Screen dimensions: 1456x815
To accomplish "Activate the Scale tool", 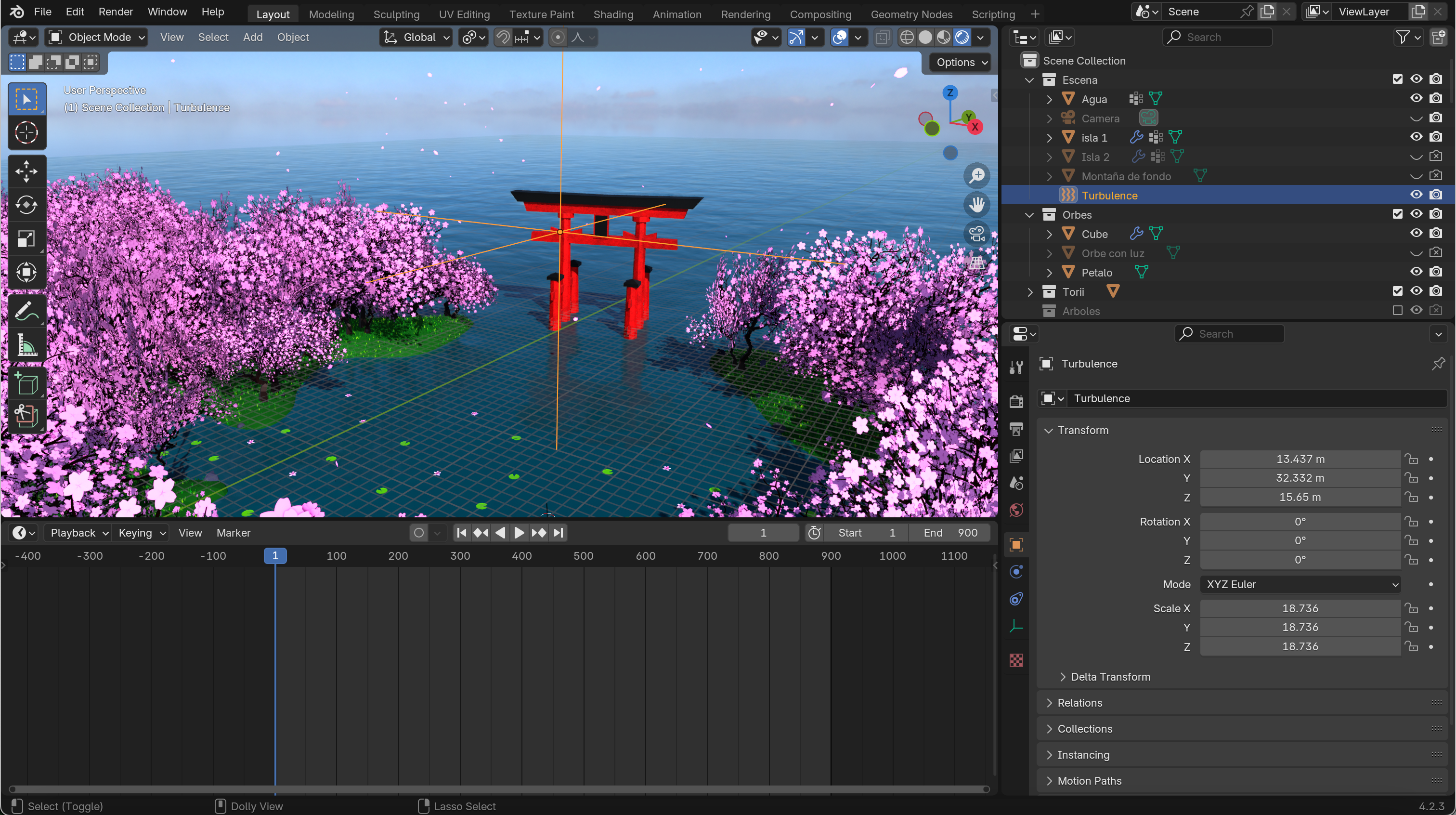I will coord(26,239).
